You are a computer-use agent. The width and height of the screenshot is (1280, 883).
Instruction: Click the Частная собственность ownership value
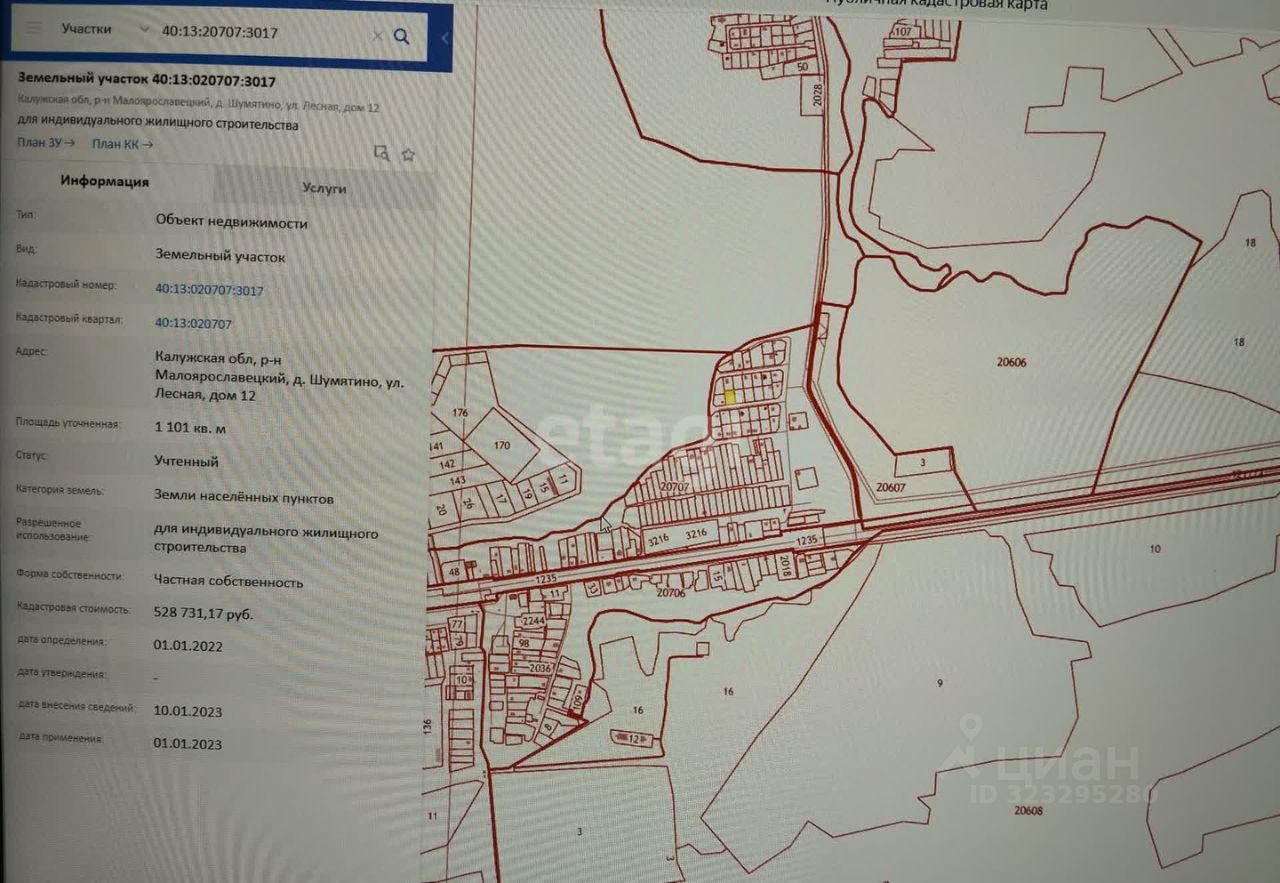(x=229, y=581)
